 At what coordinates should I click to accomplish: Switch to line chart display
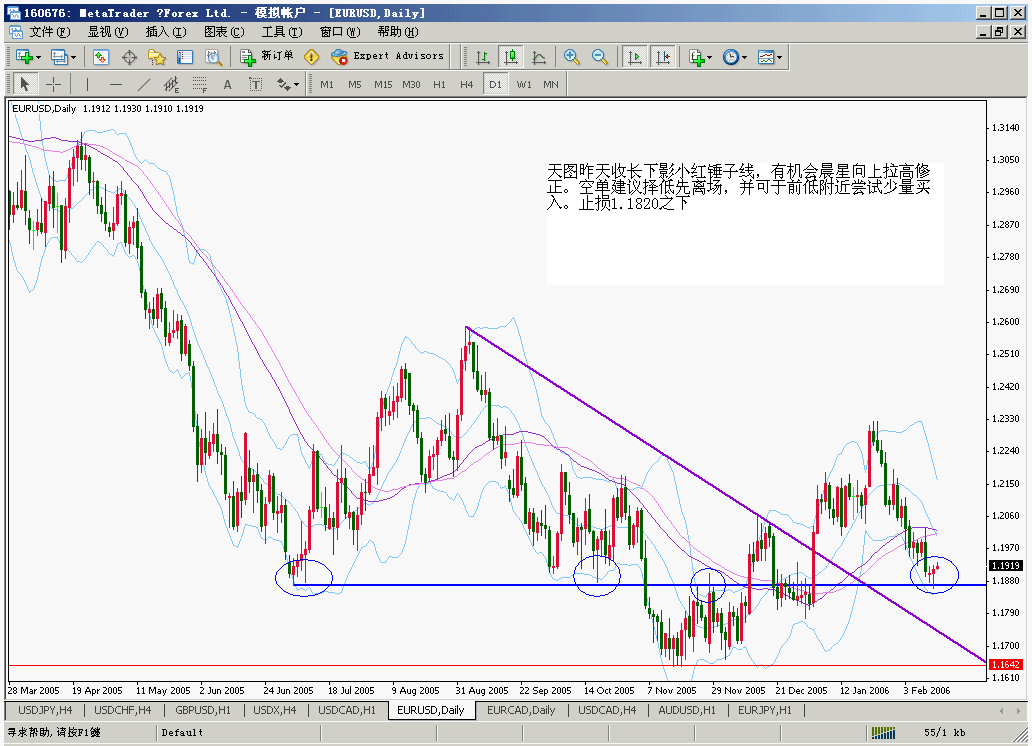tap(539, 57)
